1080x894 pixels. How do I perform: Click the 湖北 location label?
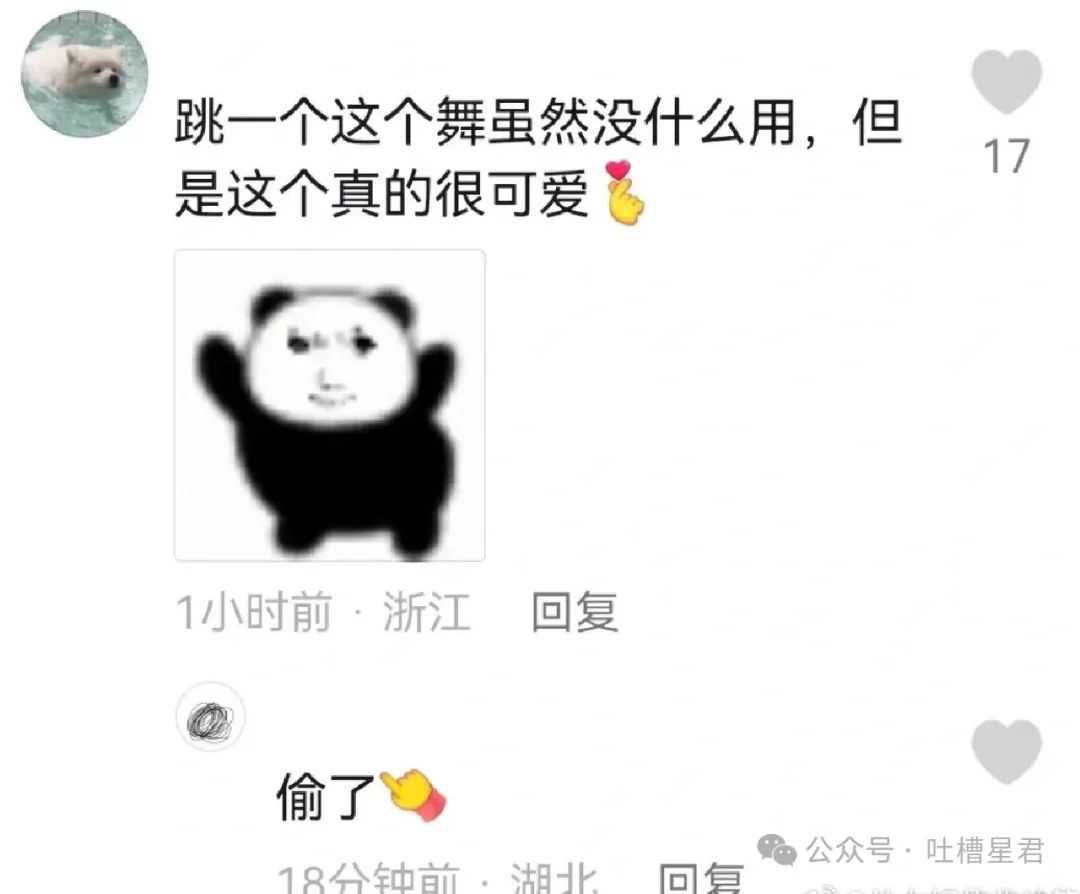pos(554,879)
